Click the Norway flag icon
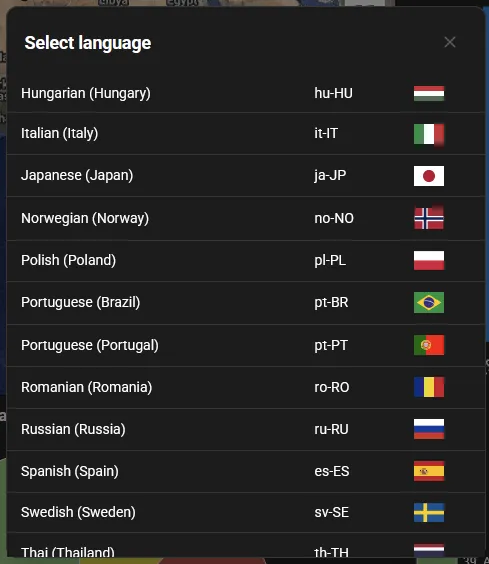Screen dimensions: 489x564 429,218
